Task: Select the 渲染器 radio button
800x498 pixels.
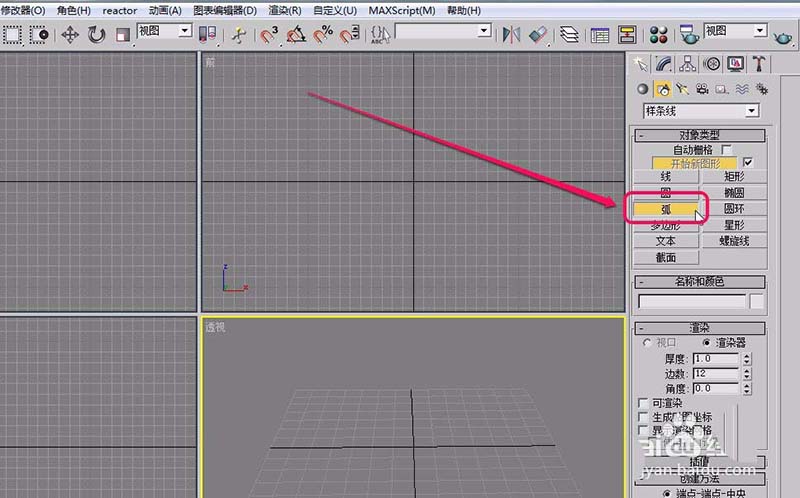Action: (707, 342)
